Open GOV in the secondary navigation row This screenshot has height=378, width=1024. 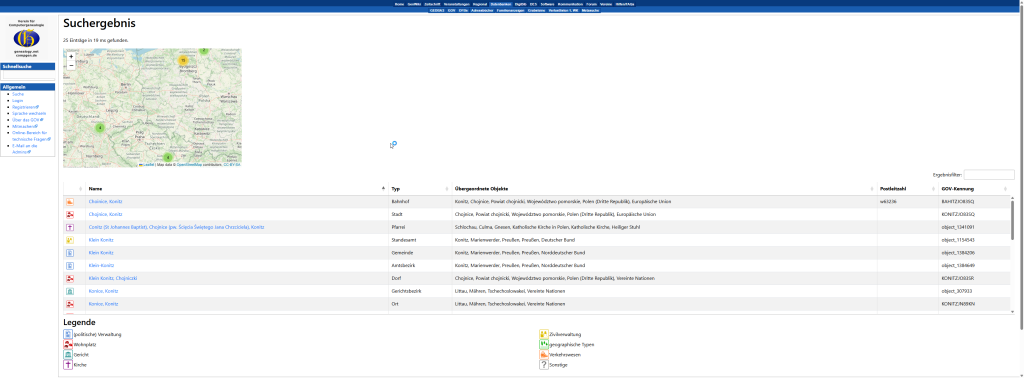451,10
